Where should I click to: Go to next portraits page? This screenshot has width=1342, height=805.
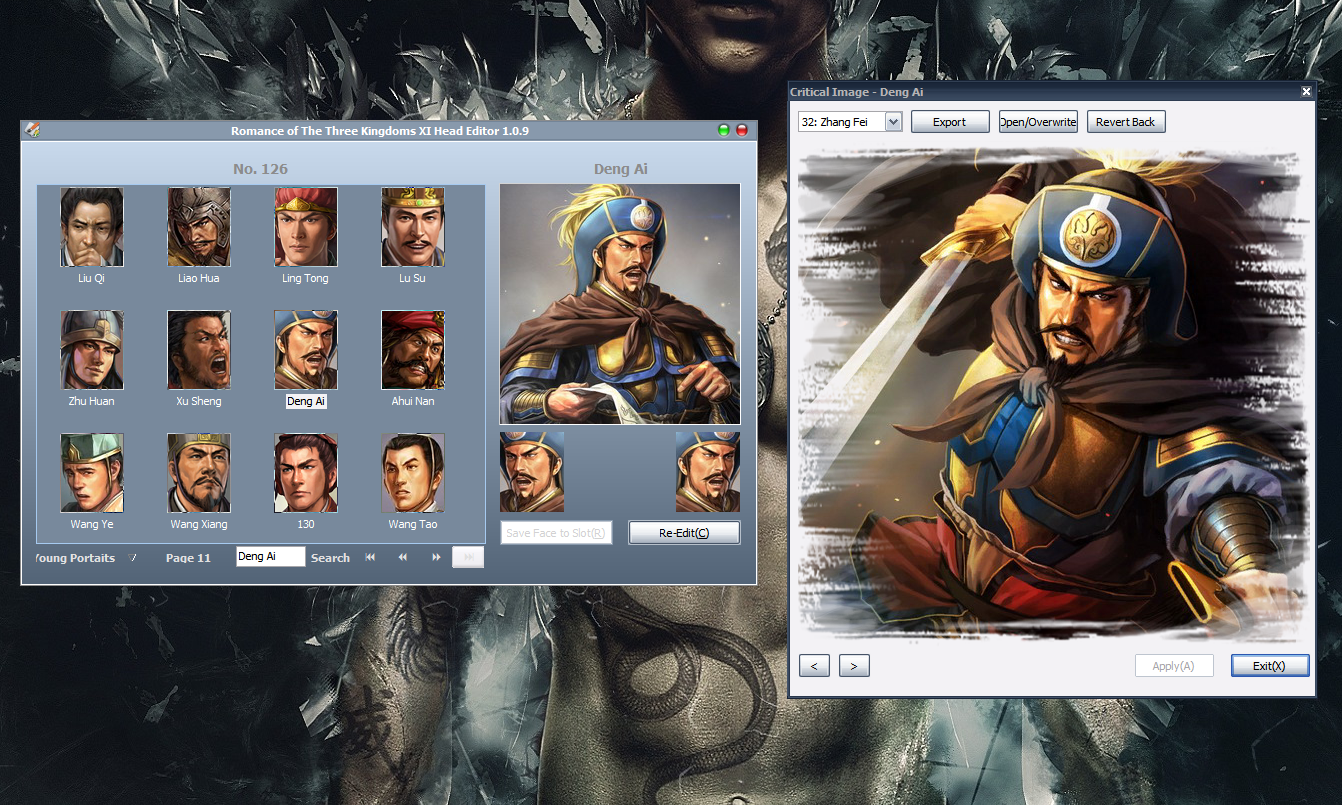click(x=436, y=557)
